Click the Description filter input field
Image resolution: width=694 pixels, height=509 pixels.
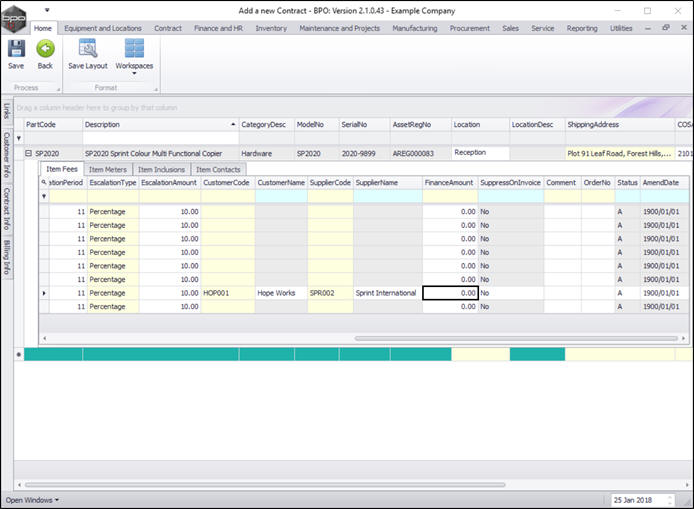pyautogui.click(x=161, y=138)
